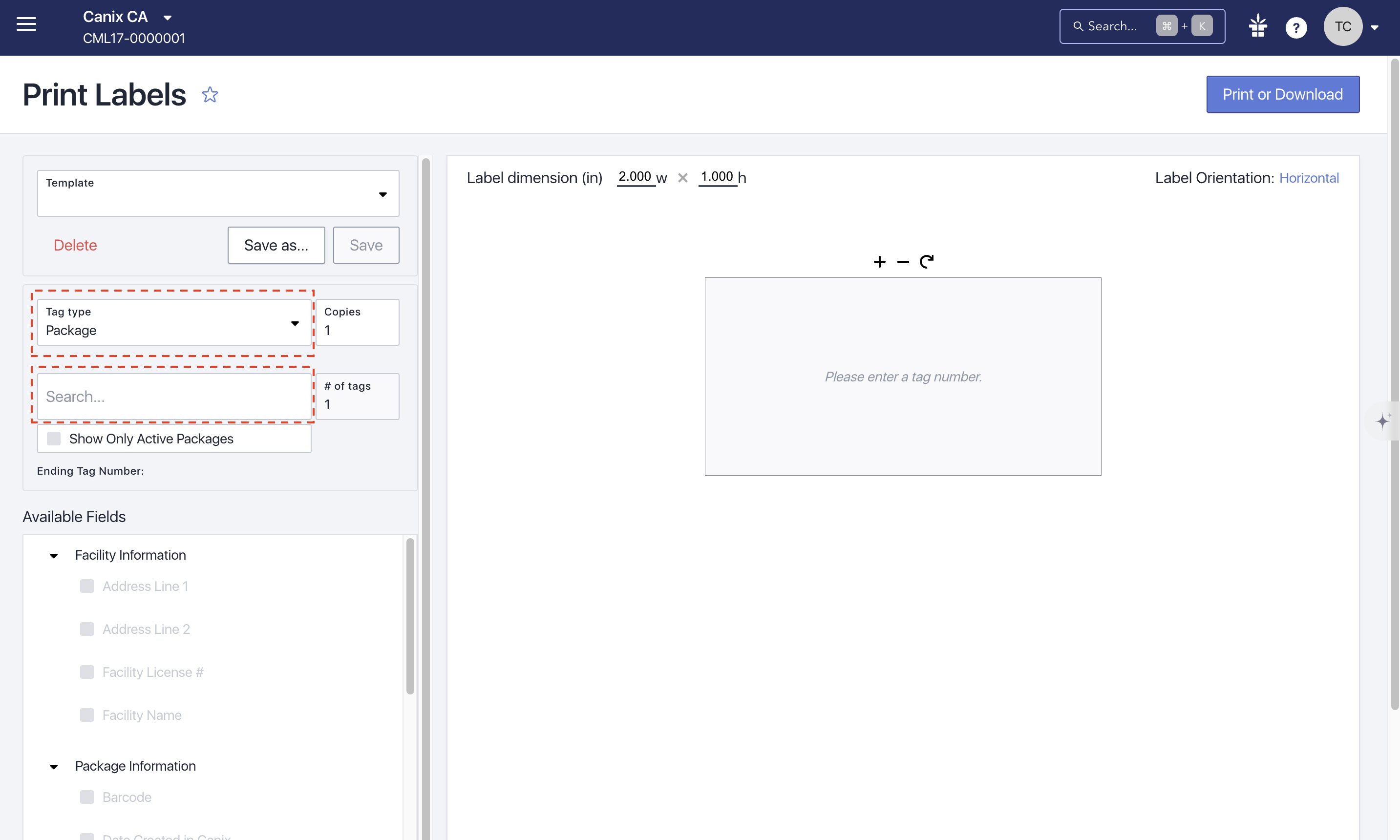Collapse the Facility Information section
Viewport: 1400px width, 840px height.
pyautogui.click(x=54, y=555)
